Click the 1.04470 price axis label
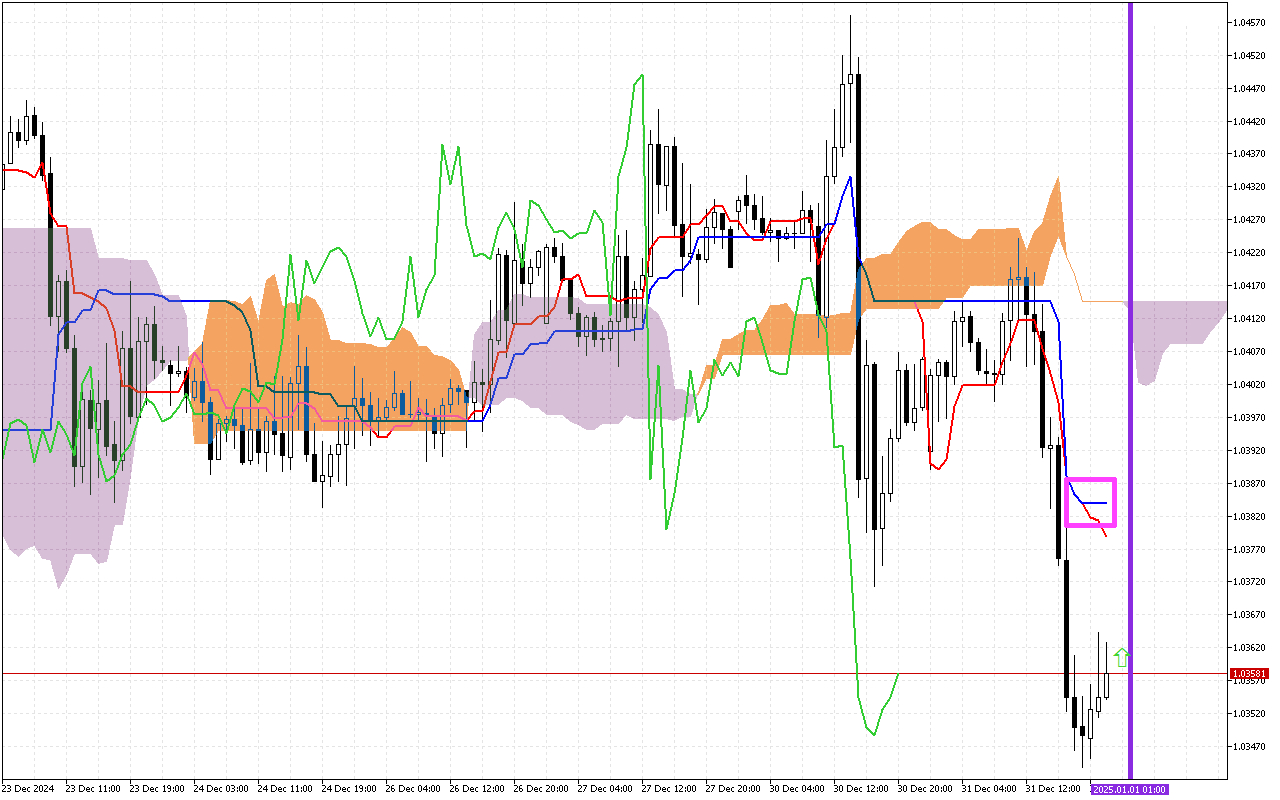The image size is (1280, 800). tap(1247, 88)
